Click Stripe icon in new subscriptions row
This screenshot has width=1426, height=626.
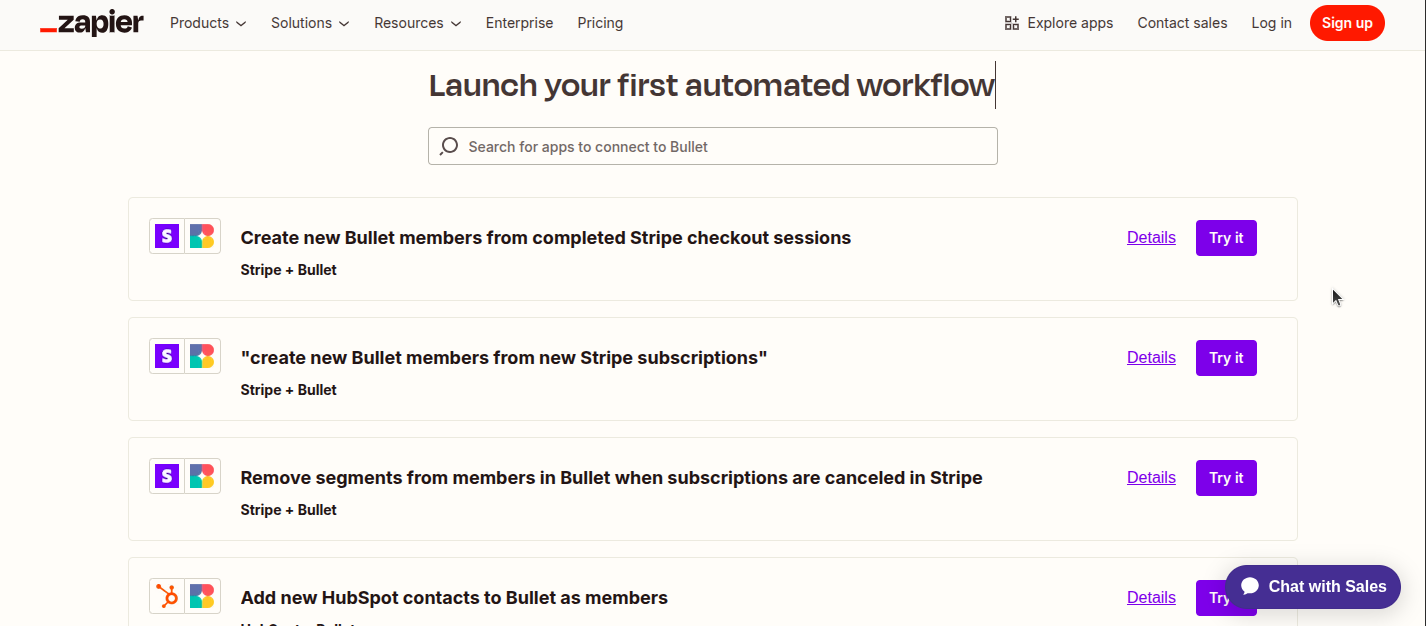tap(167, 356)
